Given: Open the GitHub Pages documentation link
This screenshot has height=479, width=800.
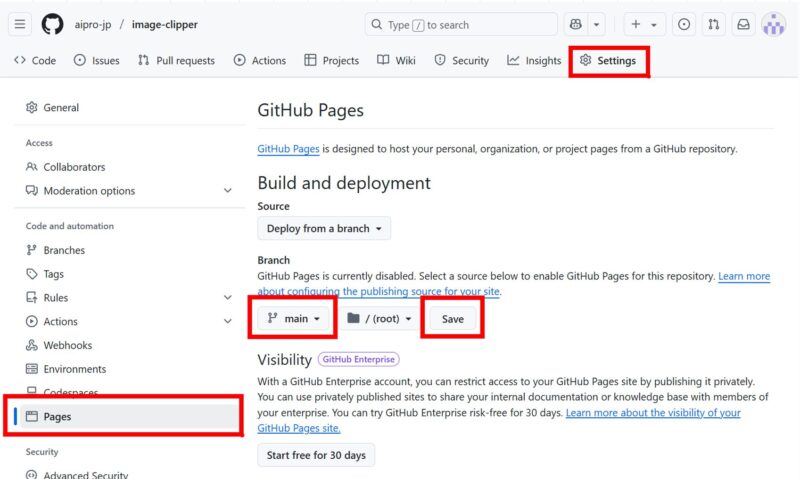Looking at the screenshot, I should click(x=288, y=149).
